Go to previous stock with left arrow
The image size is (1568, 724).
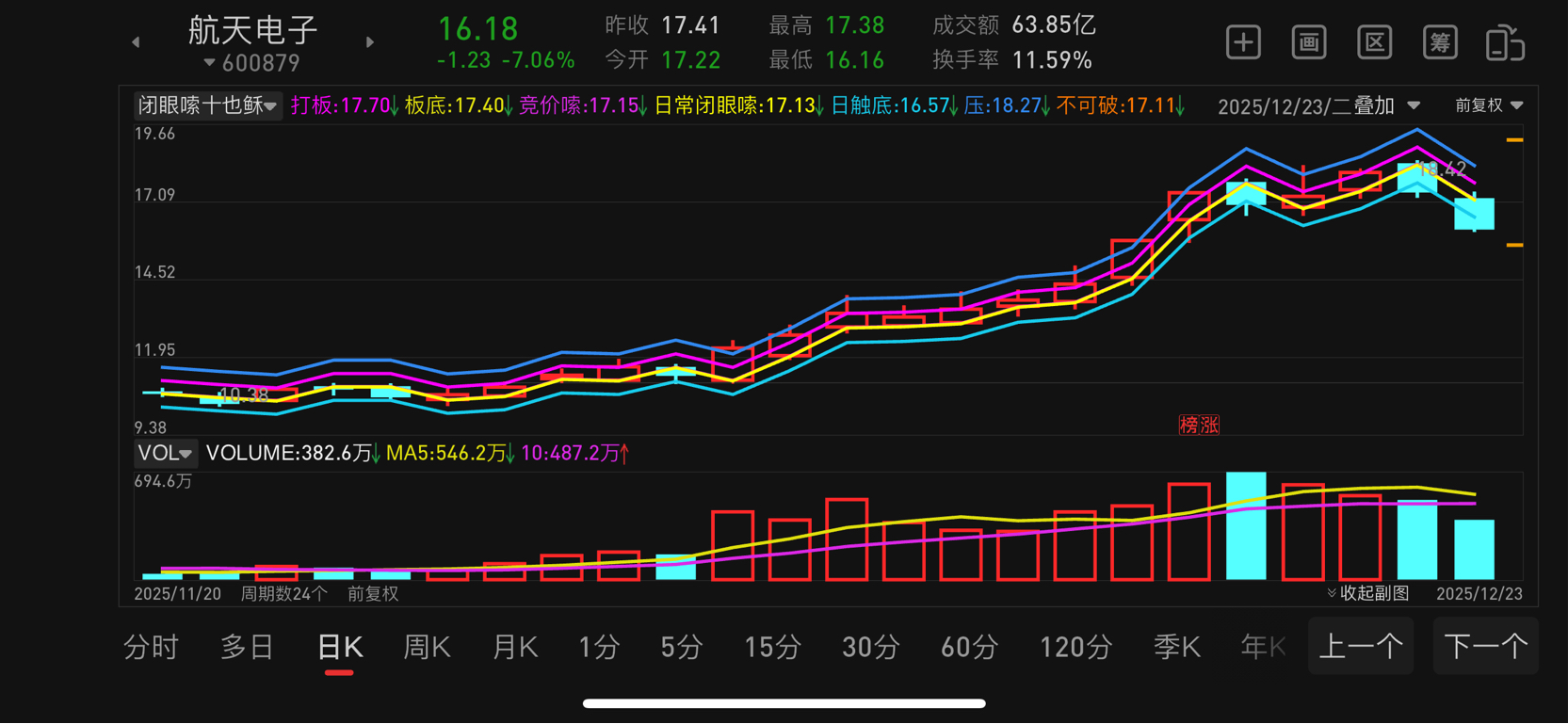136,42
